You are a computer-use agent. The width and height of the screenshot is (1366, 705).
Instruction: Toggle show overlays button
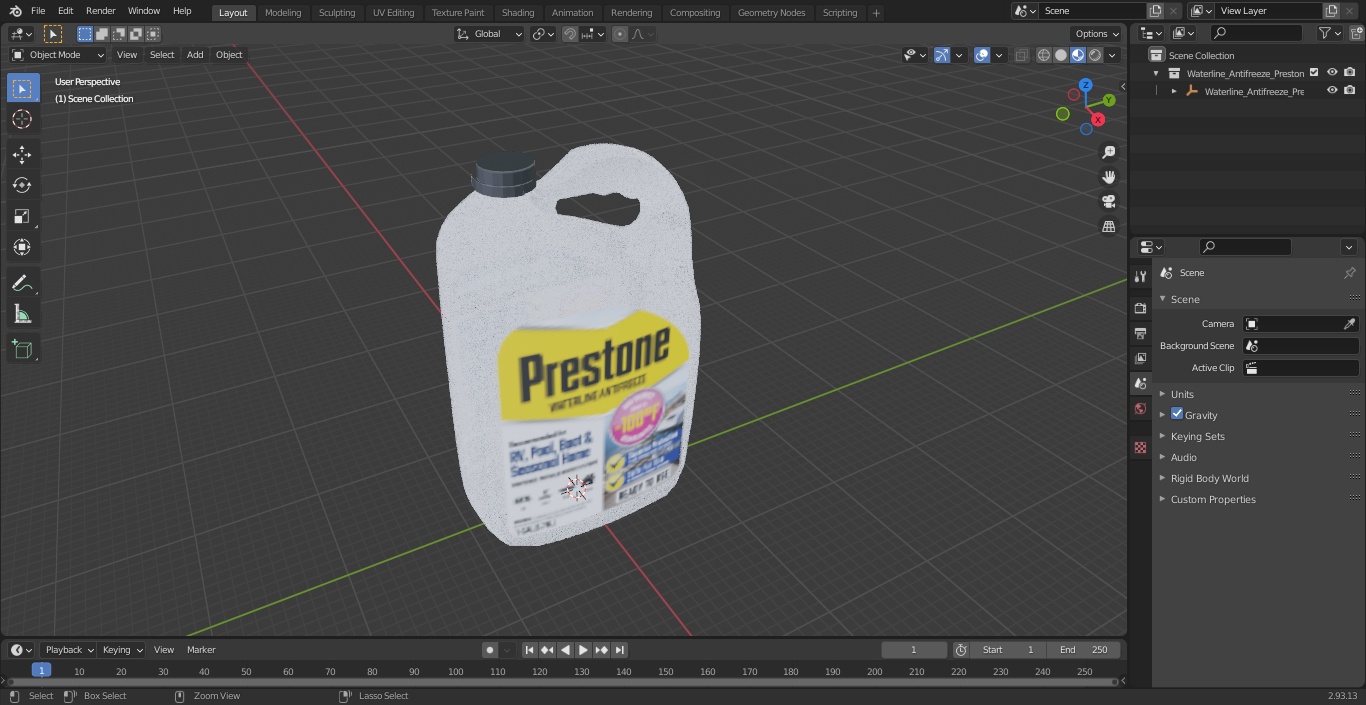coord(982,55)
